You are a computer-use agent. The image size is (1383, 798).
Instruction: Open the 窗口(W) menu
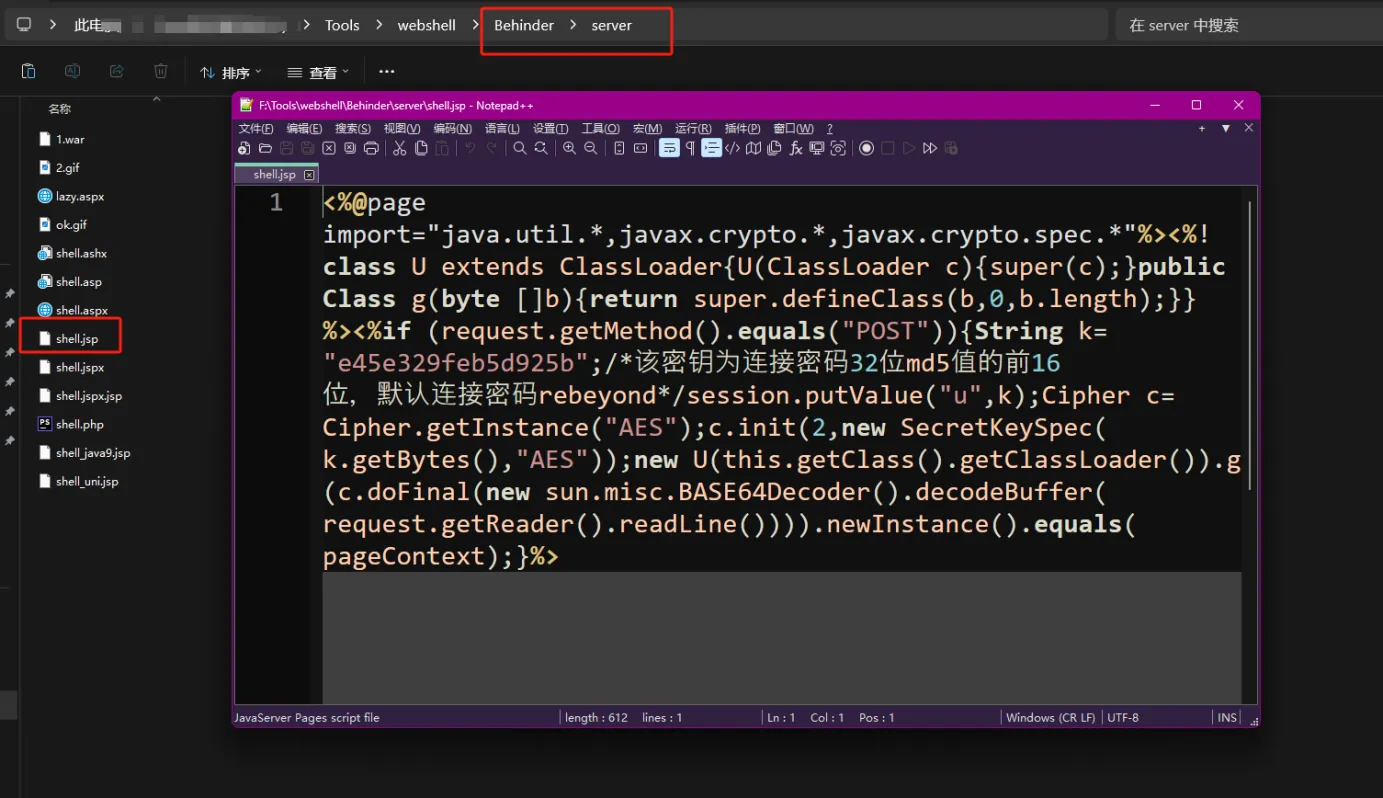(x=793, y=128)
